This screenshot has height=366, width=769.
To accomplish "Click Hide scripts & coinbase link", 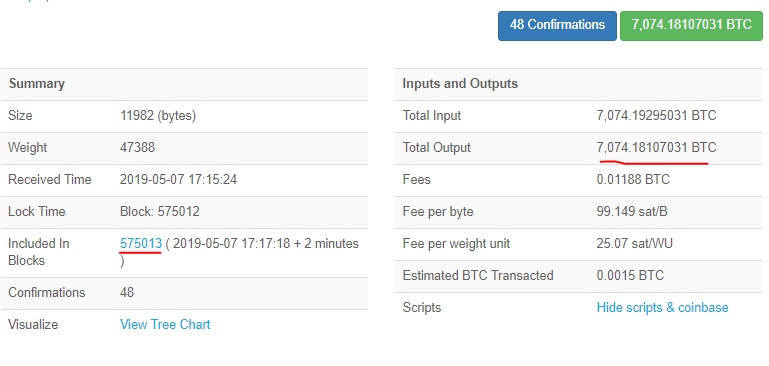I will point(662,308).
